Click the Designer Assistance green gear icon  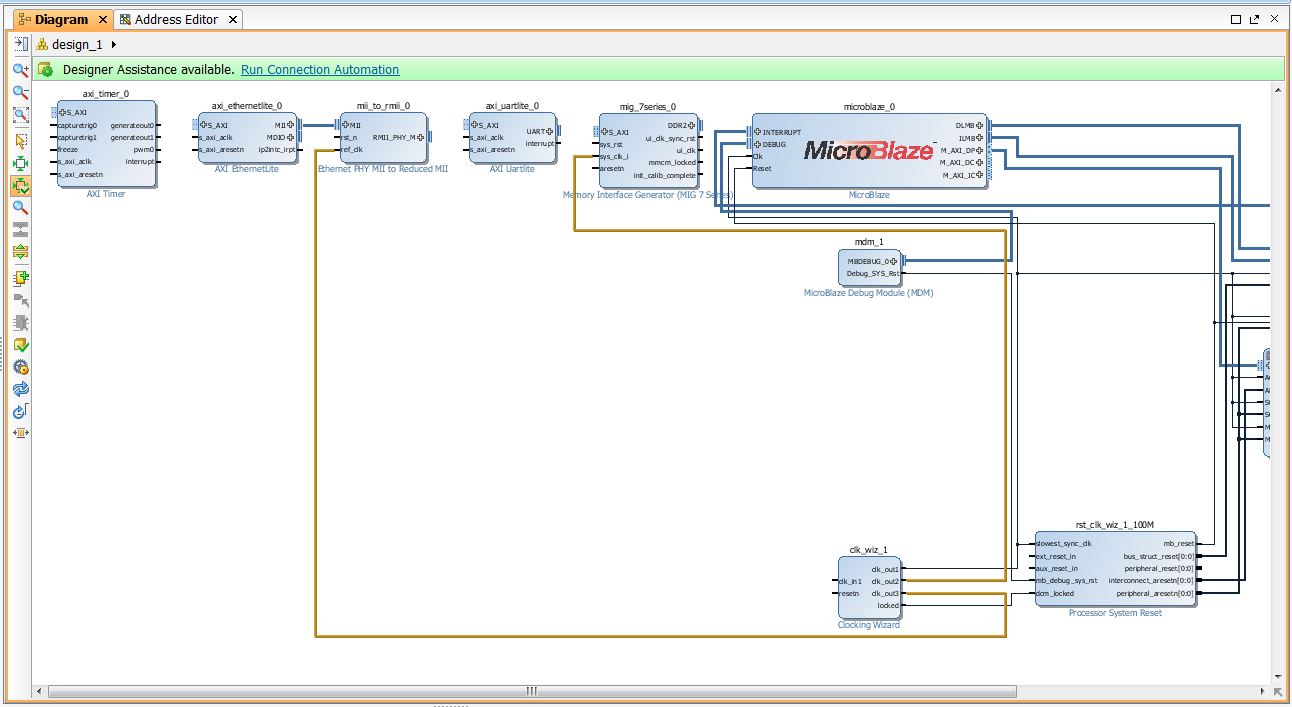[46, 70]
